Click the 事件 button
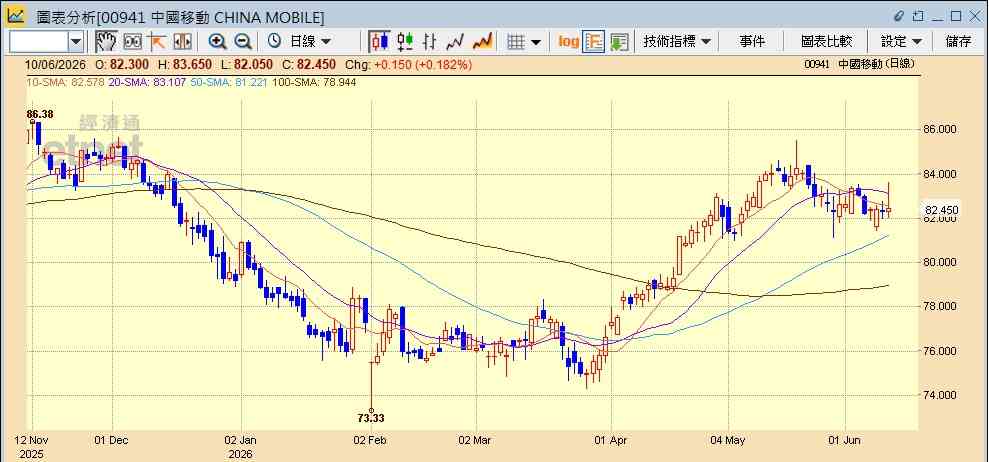989x462 pixels. tap(752, 42)
